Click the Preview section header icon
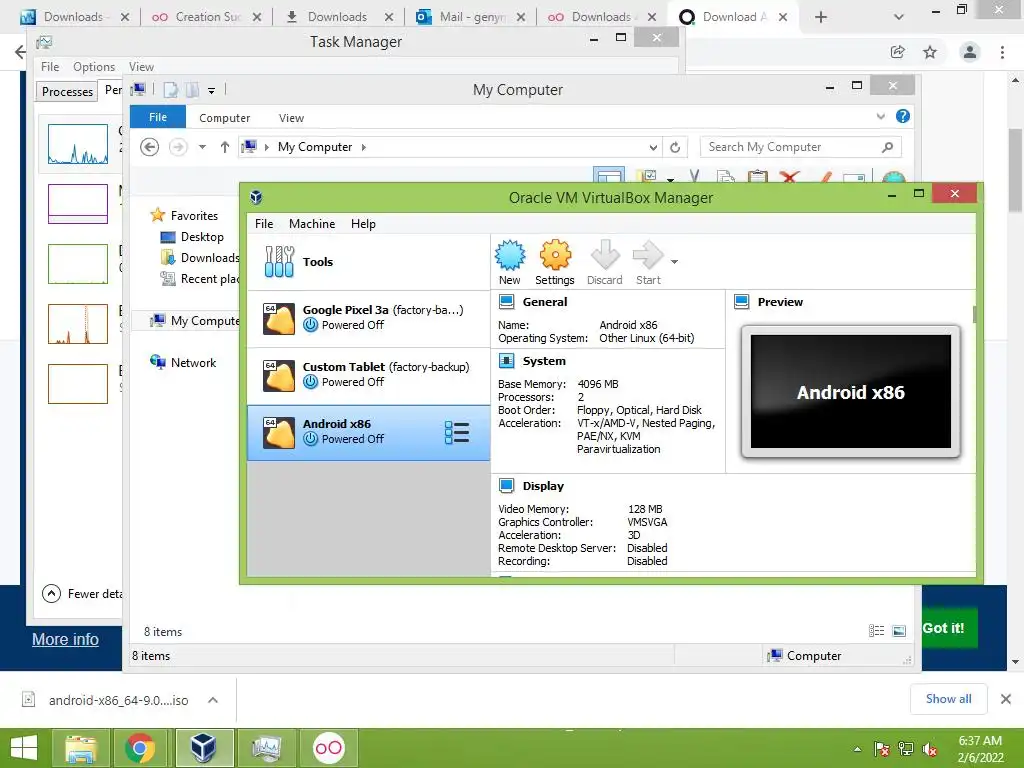1024x768 pixels. click(741, 302)
